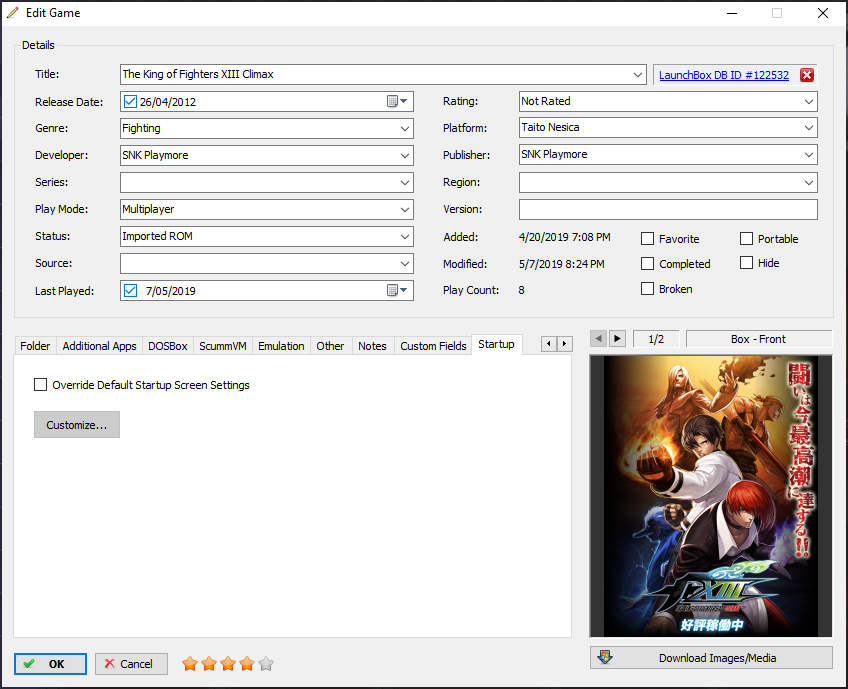Flag the game as Broken
Image resolution: width=848 pixels, height=689 pixels.
click(x=647, y=289)
